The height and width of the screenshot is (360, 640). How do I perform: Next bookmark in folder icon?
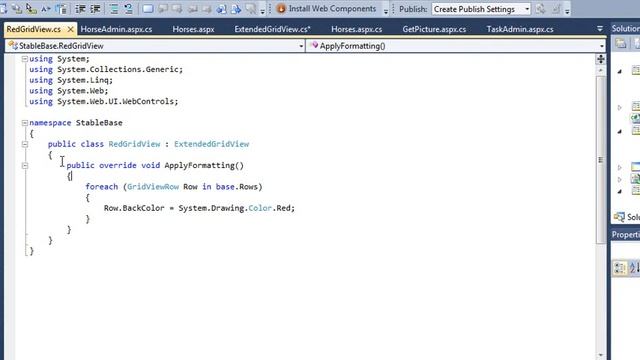click(x=206, y=9)
